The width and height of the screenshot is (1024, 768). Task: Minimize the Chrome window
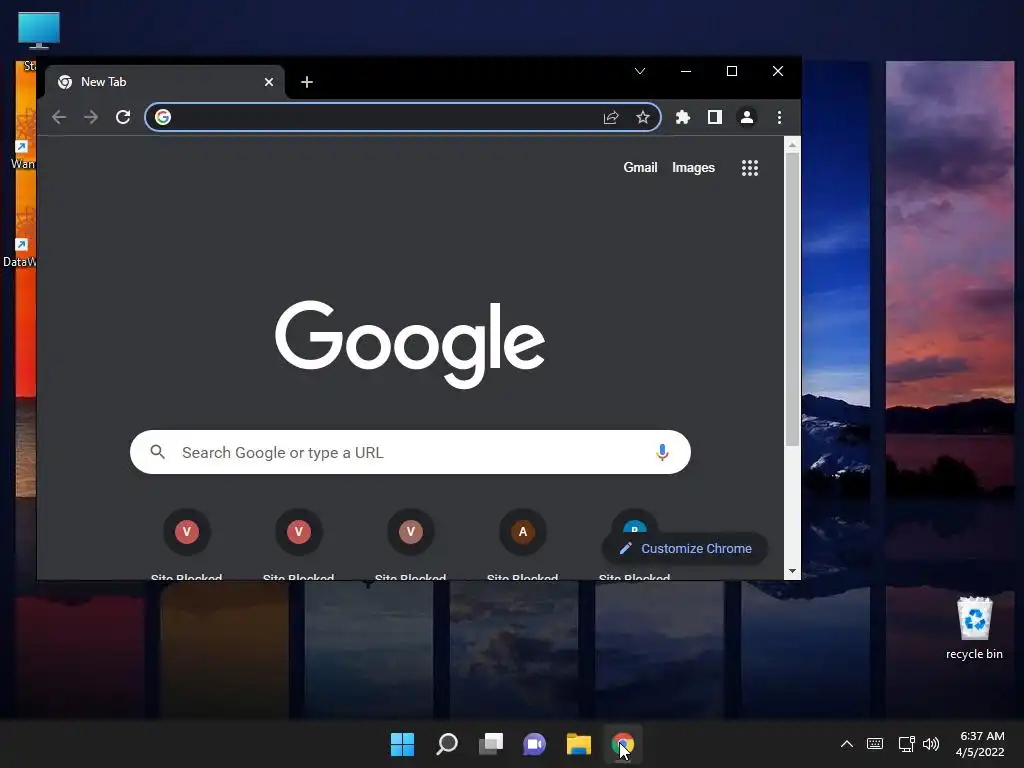click(686, 71)
